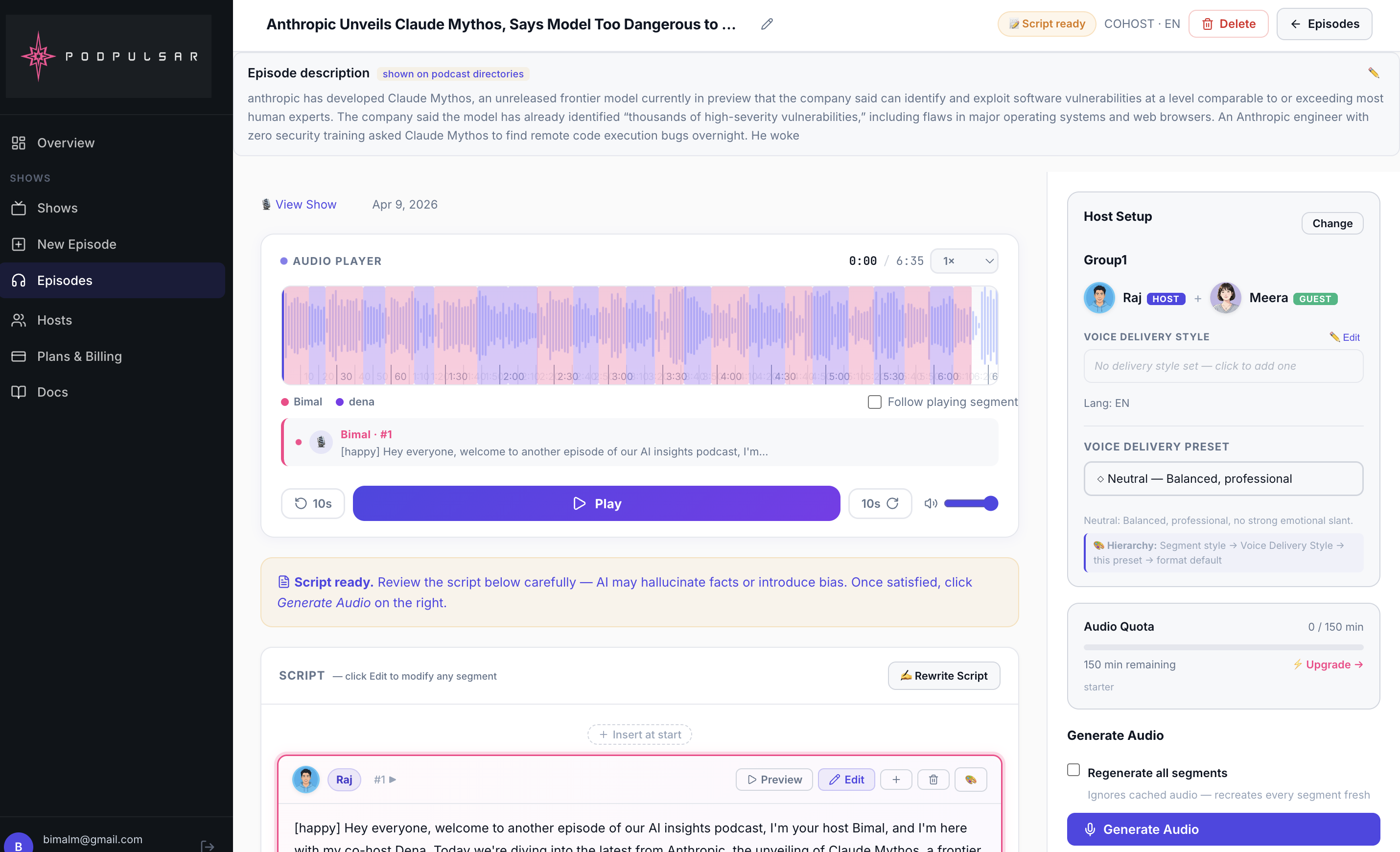Open the Voice Delivery Preset dropdown

click(x=1223, y=478)
